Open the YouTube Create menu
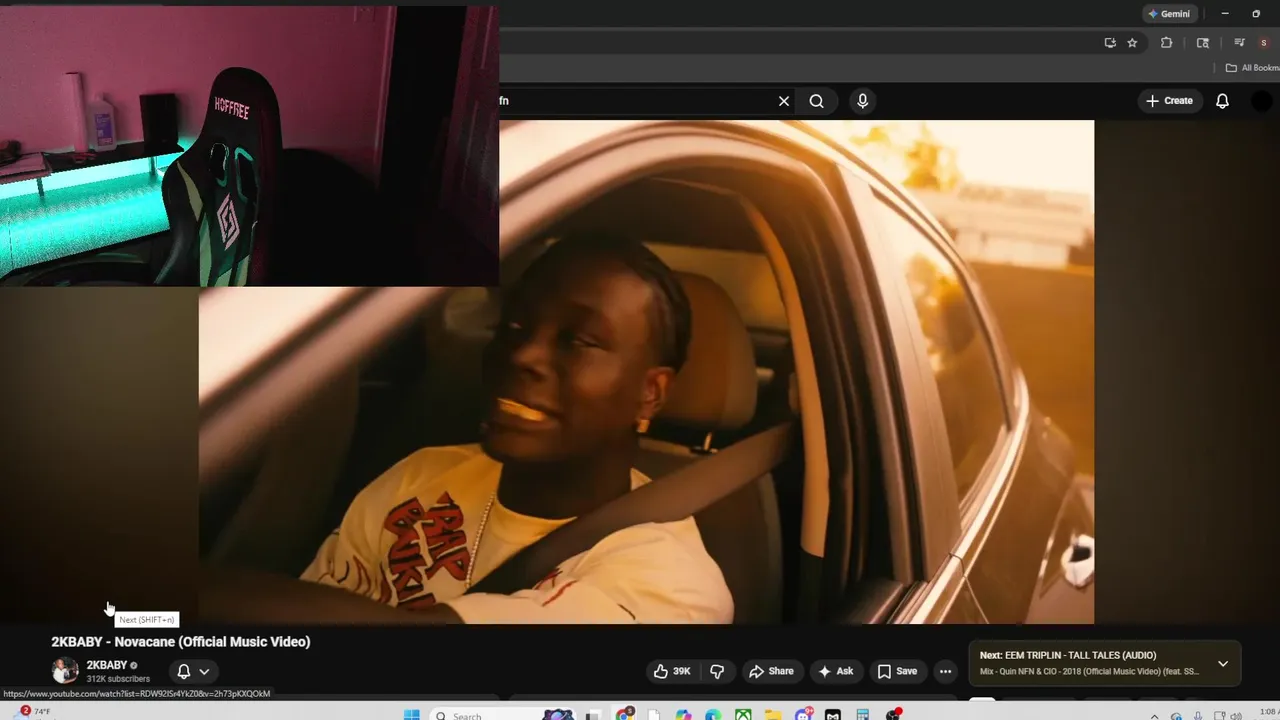Image resolution: width=1280 pixels, height=720 pixels. 1169,101
